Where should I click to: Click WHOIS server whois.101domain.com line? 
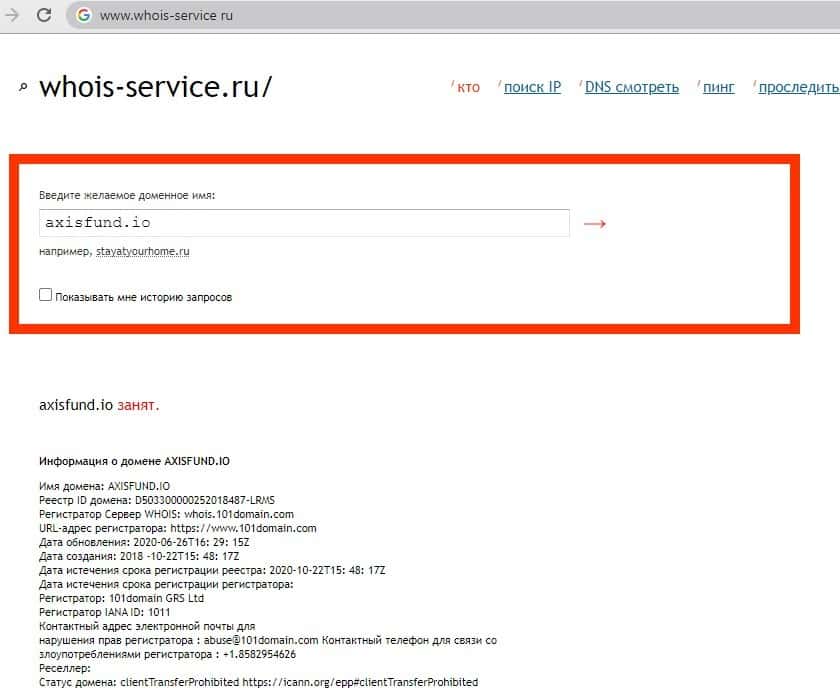pos(167,514)
